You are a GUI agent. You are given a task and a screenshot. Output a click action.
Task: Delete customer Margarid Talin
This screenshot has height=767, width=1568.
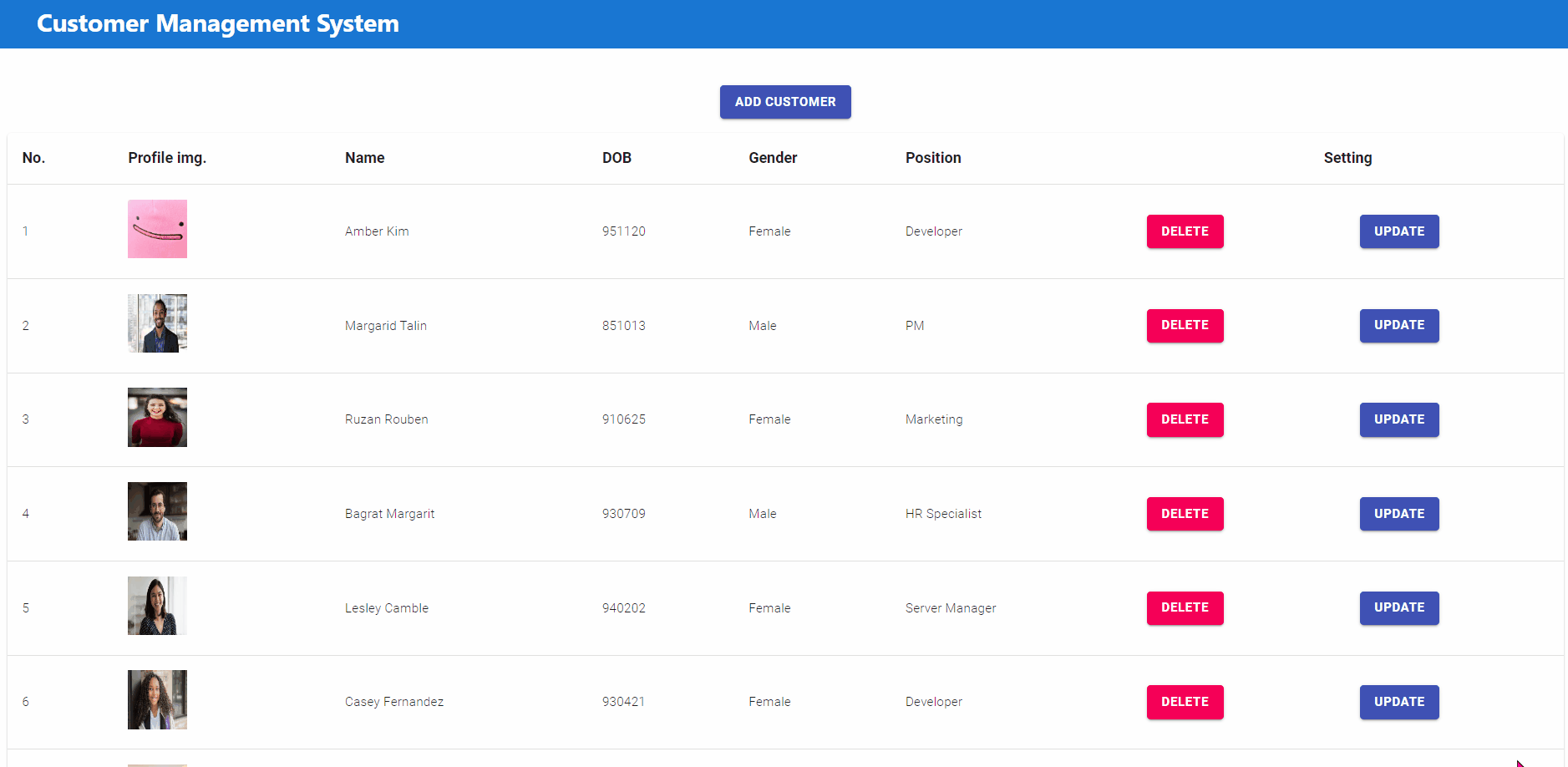pos(1185,326)
